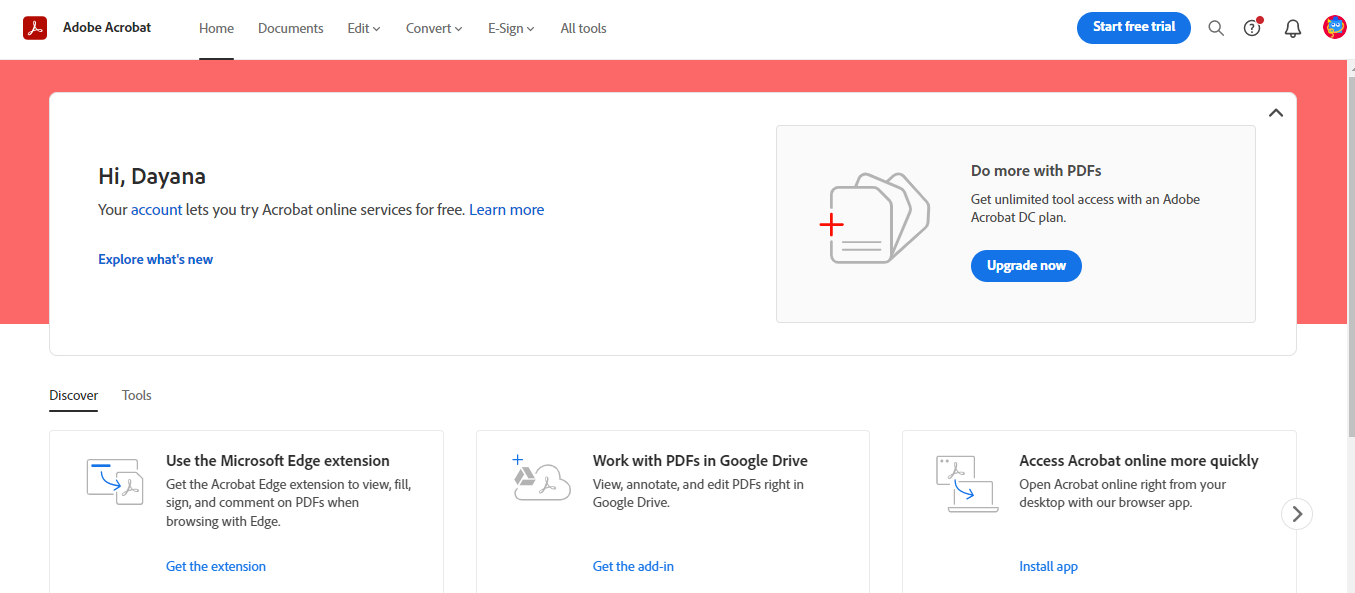Go to the Documents menu item
1355x593 pixels.
[290, 28]
